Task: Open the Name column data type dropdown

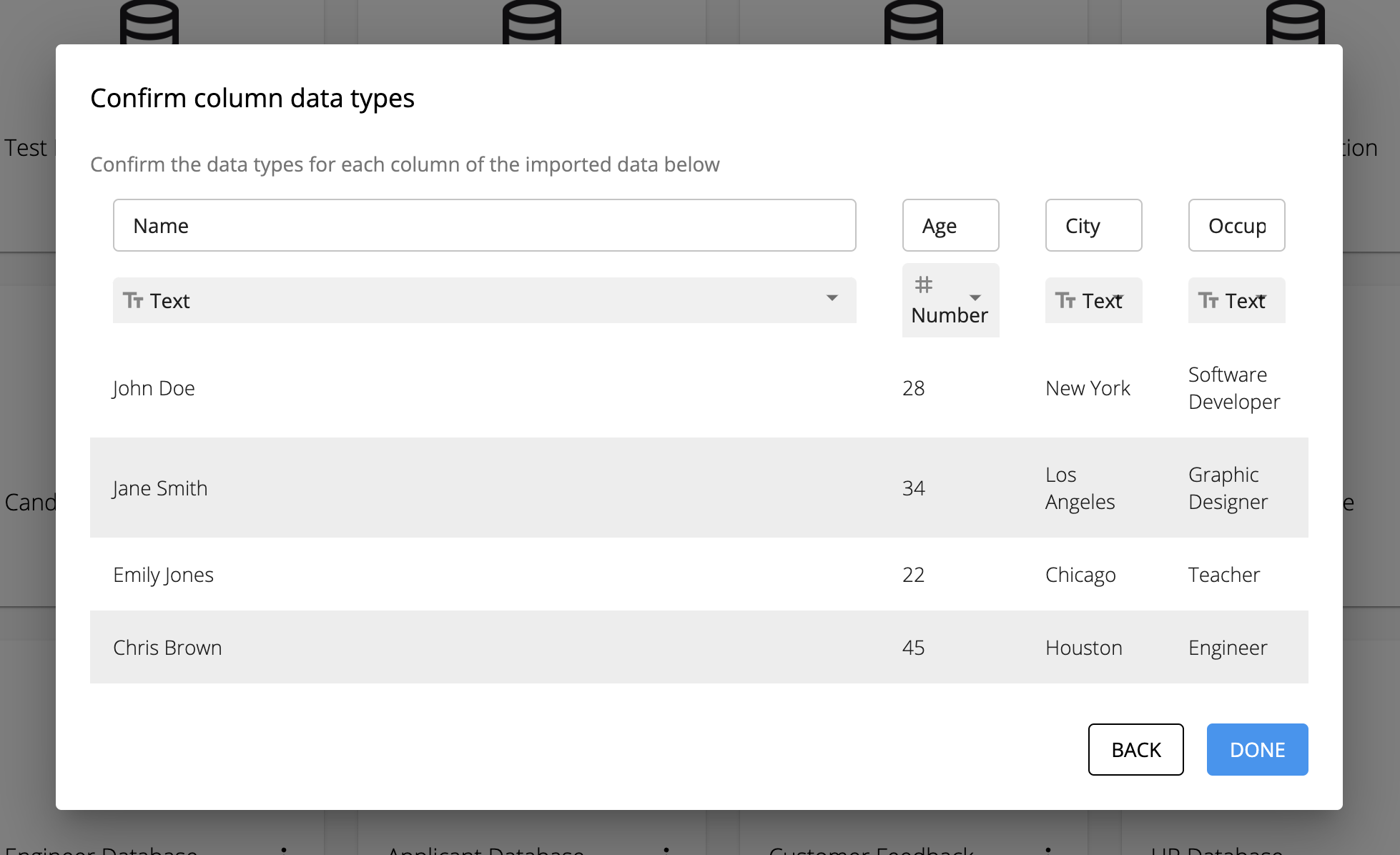Action: (484, 300)
